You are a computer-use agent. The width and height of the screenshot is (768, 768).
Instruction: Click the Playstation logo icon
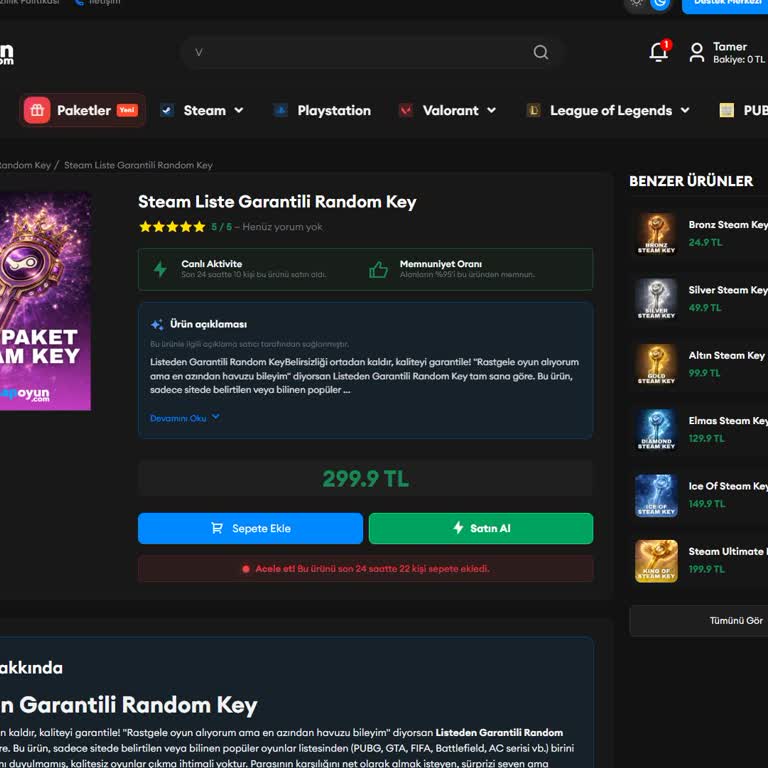point(280,110)
